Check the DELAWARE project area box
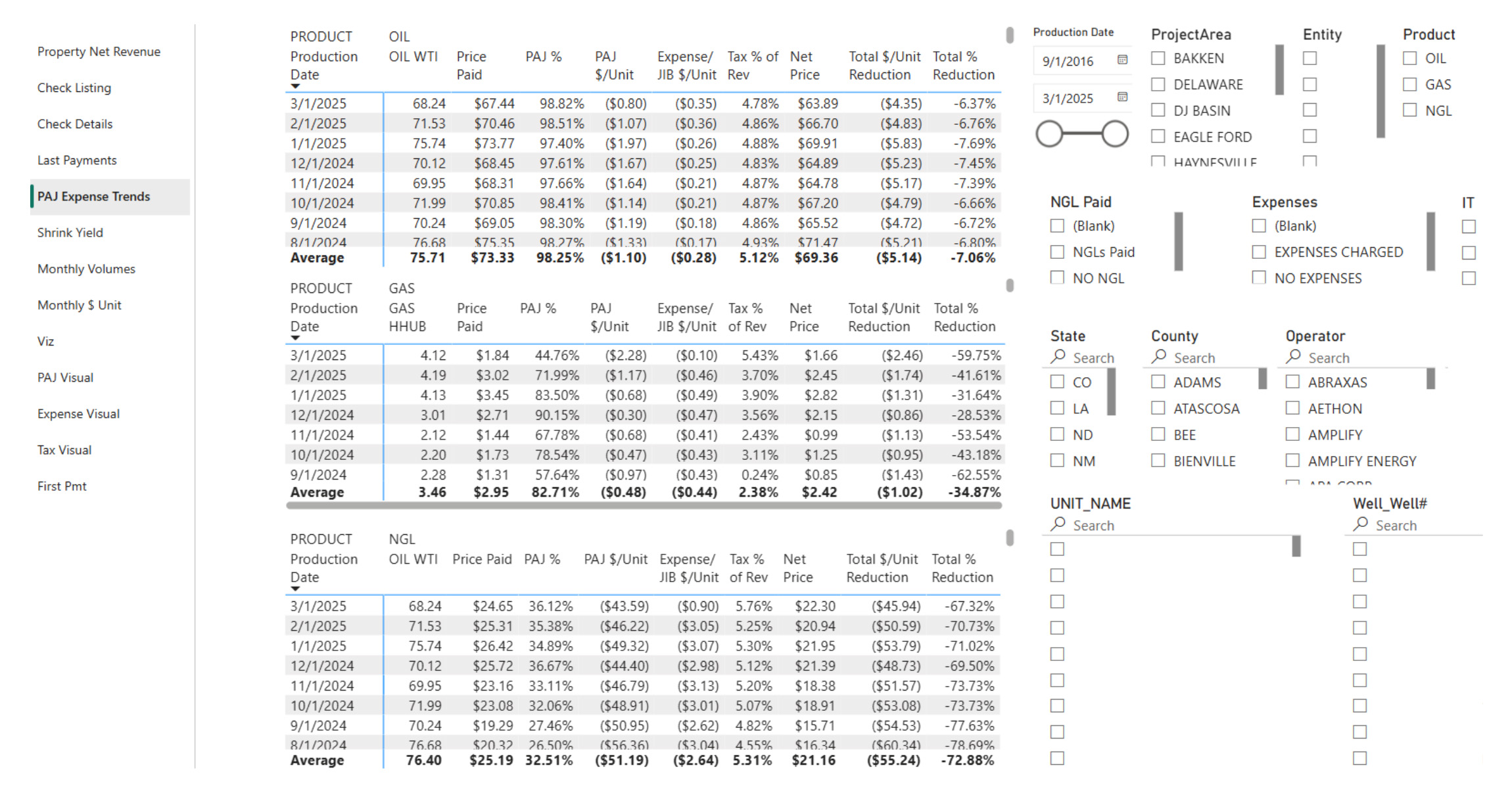This screenshot has width=1512, height=795. (x=1158, y=85)
